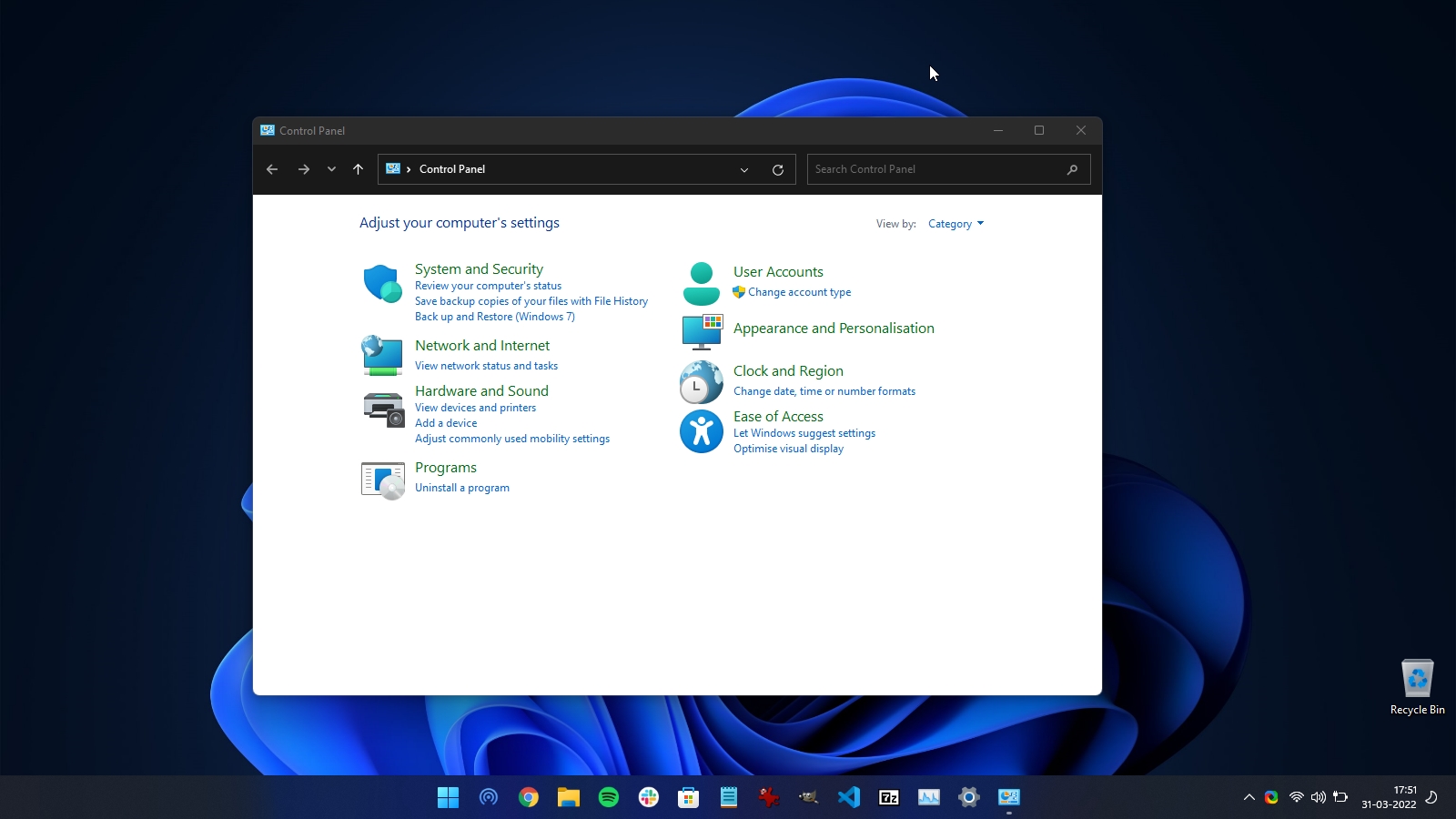The width and height of the screenshot is (1456, 819).
Task: Expand the address bar dropdown arrow
Action: pos(744,169)
